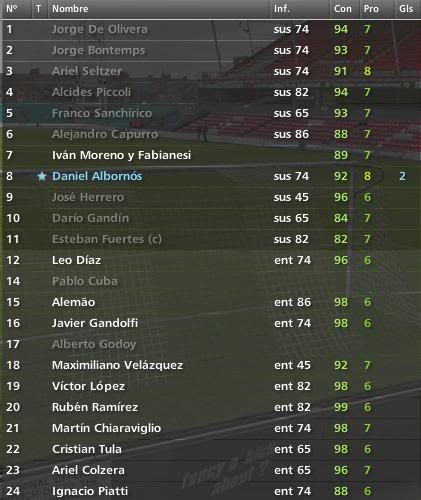The height and width of the screenshot is (500, 421).
Task: Open Ignacio Piatti profile
Action: (90, 491)
